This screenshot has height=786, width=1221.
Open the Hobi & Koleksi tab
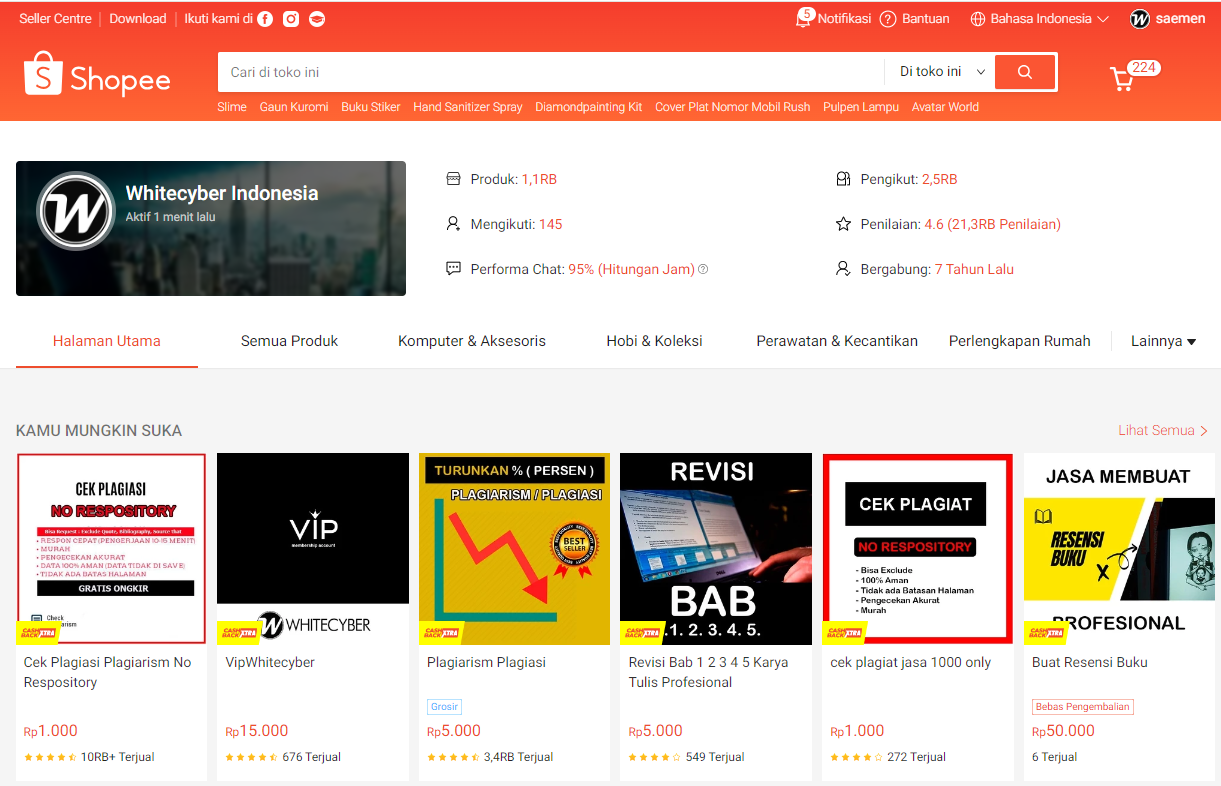tap(654, 341)
